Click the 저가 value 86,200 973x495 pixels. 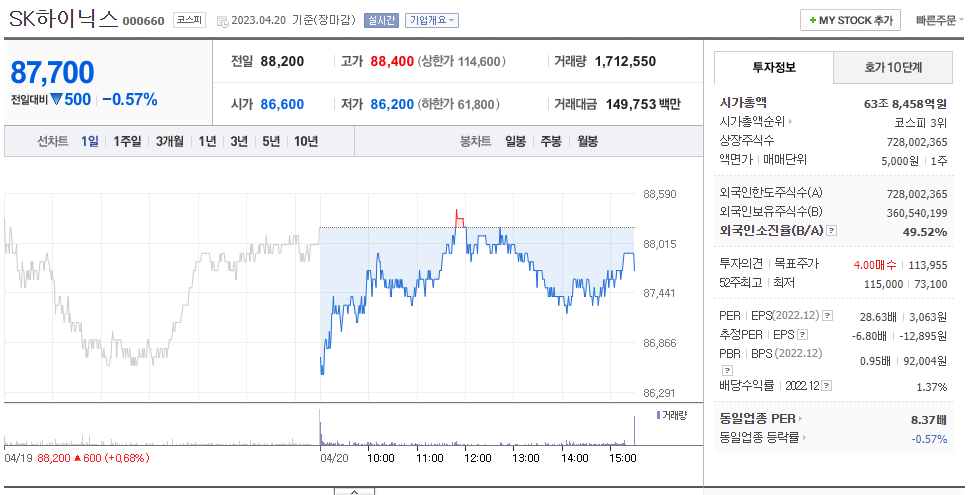(x=392, y=104)
